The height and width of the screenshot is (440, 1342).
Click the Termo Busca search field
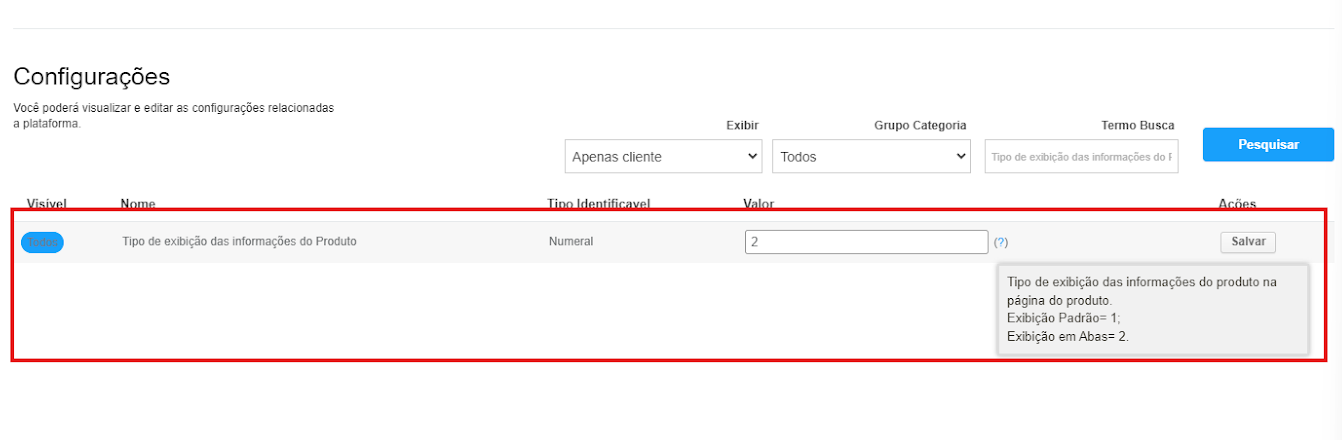(1081, 156)
